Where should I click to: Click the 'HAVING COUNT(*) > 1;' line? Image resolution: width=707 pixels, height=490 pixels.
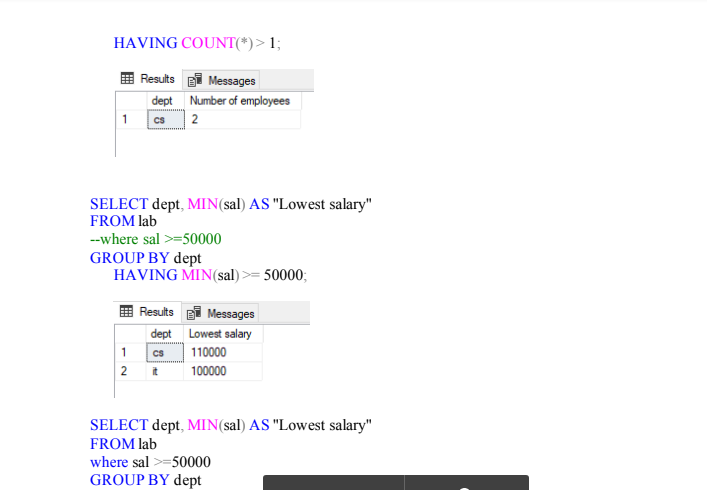pos(197,43)
